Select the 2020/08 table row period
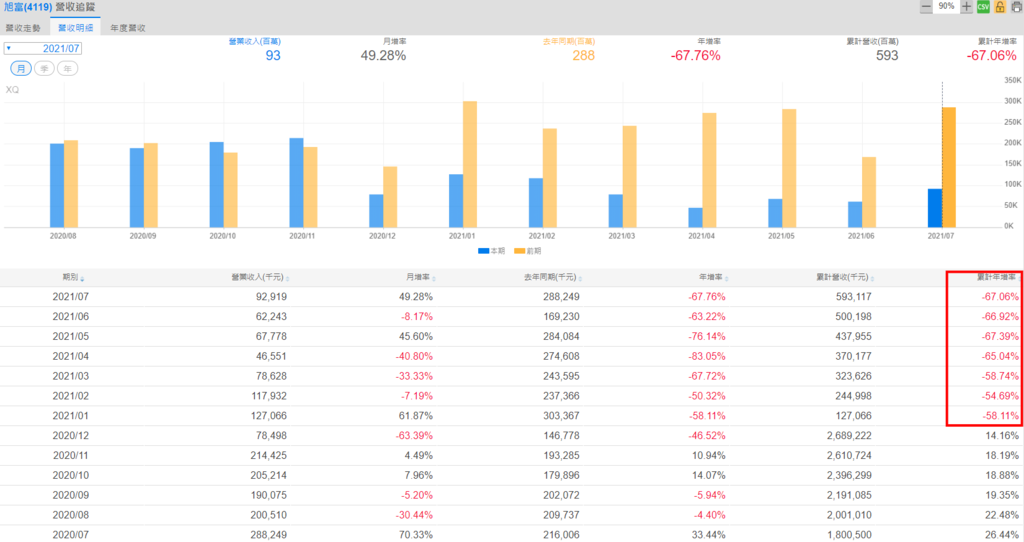1024x542 pixels. pos(71,515)
